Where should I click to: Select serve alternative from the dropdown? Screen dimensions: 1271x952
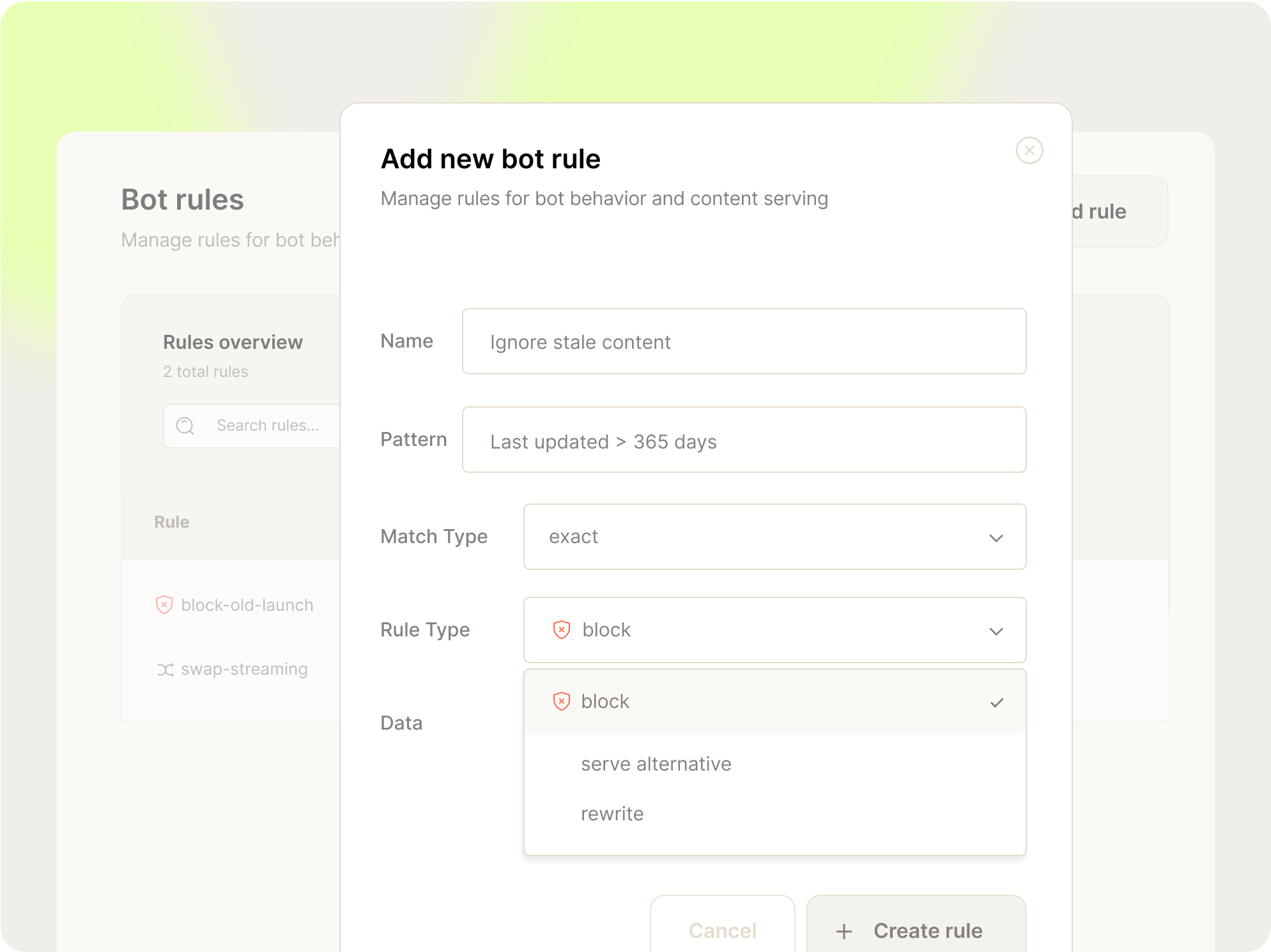tap(656, 764)
